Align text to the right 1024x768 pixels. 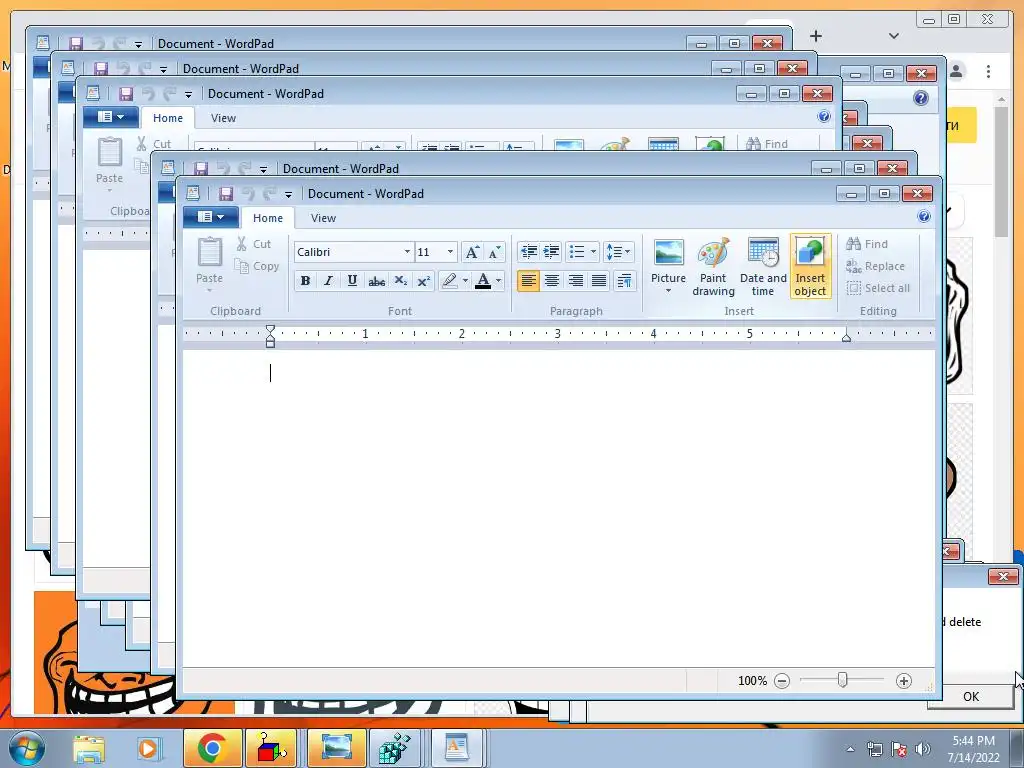coord(575,281)
